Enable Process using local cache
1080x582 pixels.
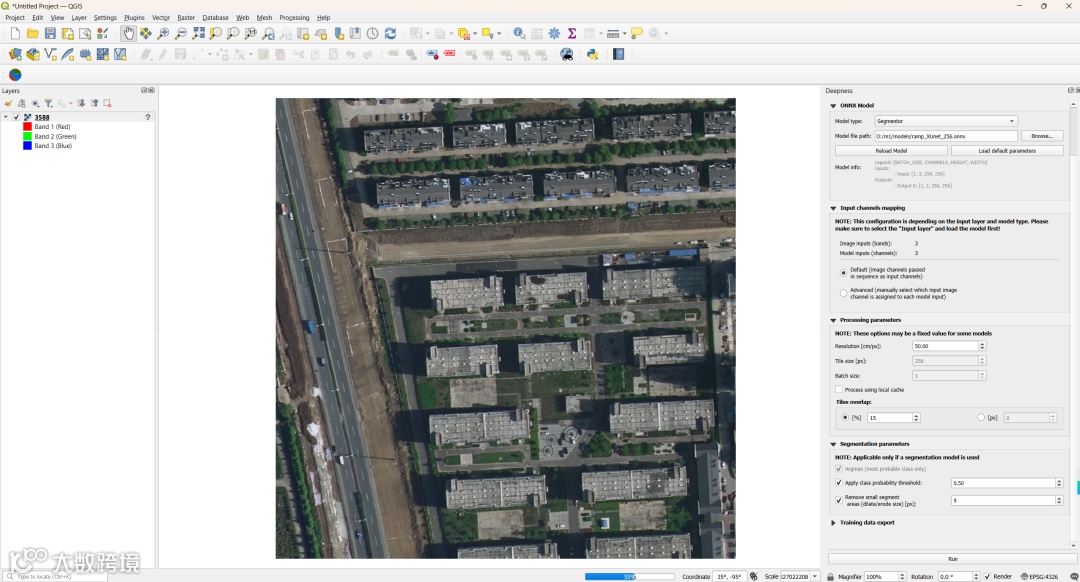tap(839, 389)
